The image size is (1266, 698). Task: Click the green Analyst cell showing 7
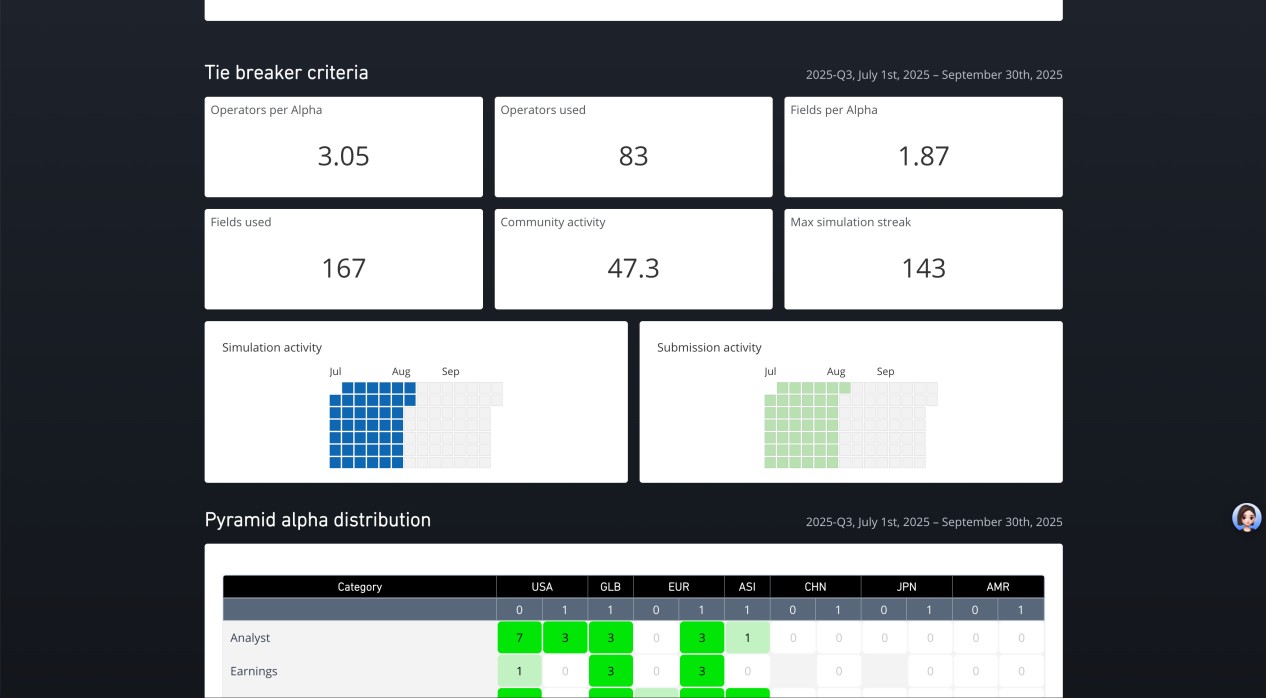coord(519,638)
